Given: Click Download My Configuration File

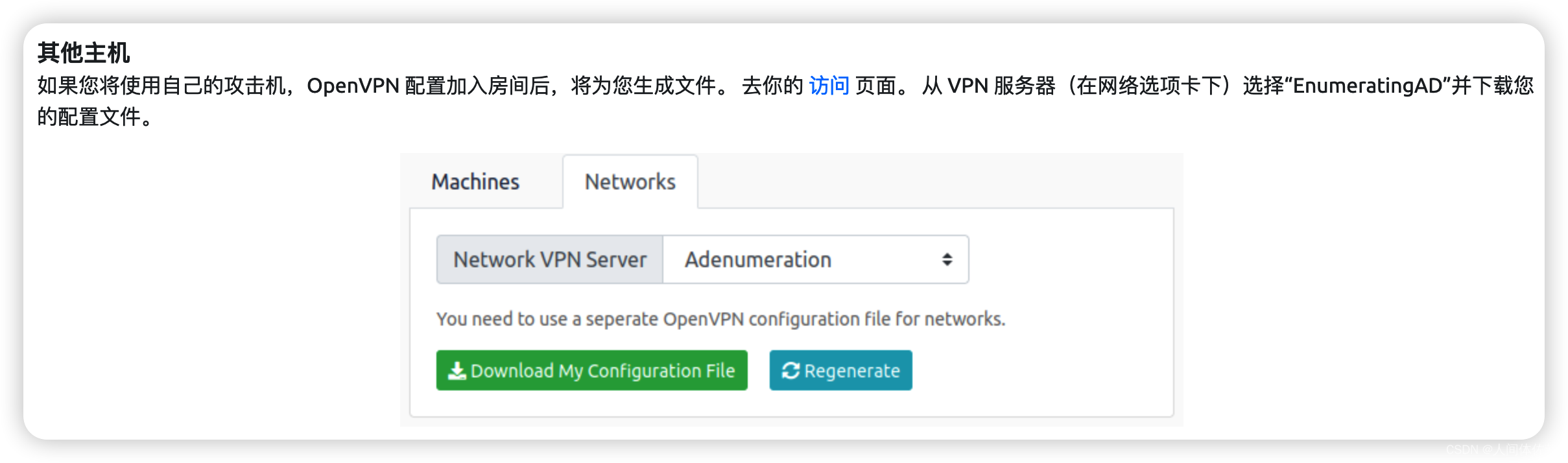Looking at the screenshot, I should click(x=591, y=370).
